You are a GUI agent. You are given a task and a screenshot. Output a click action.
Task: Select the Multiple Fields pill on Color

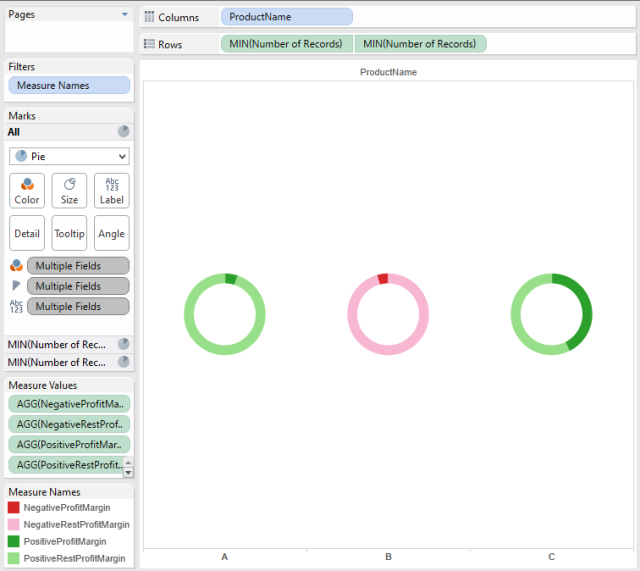click(x=78, y=266)
